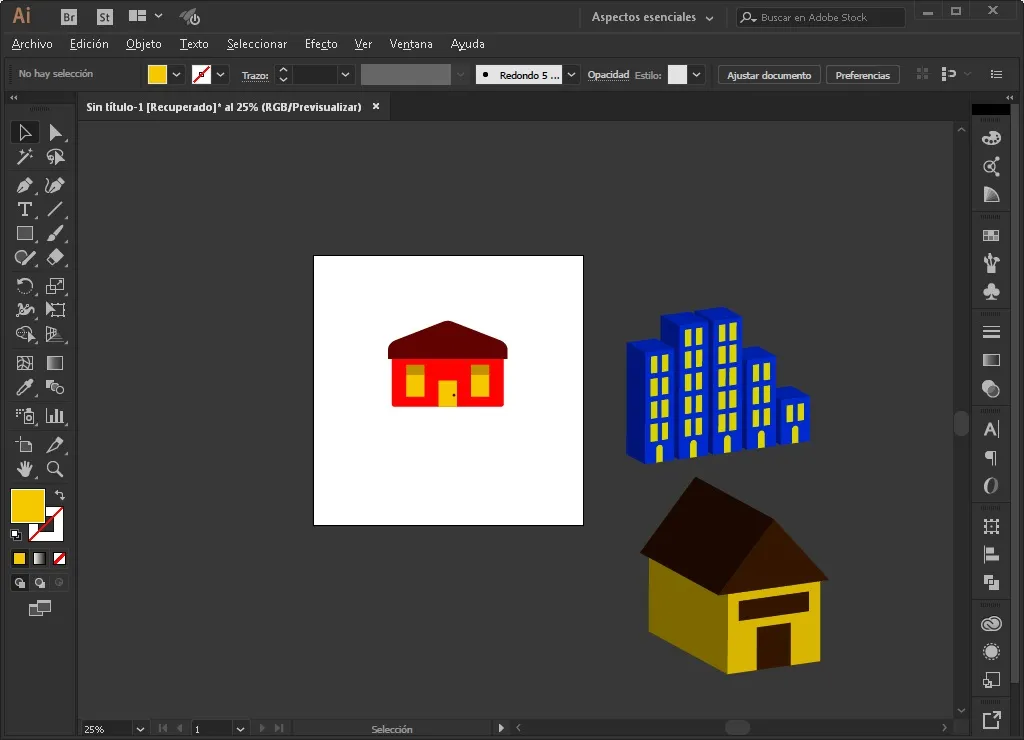This screenshot has width=1024, height=740.
Task: Open the Efecto menu
Action: tap(321, 44)
